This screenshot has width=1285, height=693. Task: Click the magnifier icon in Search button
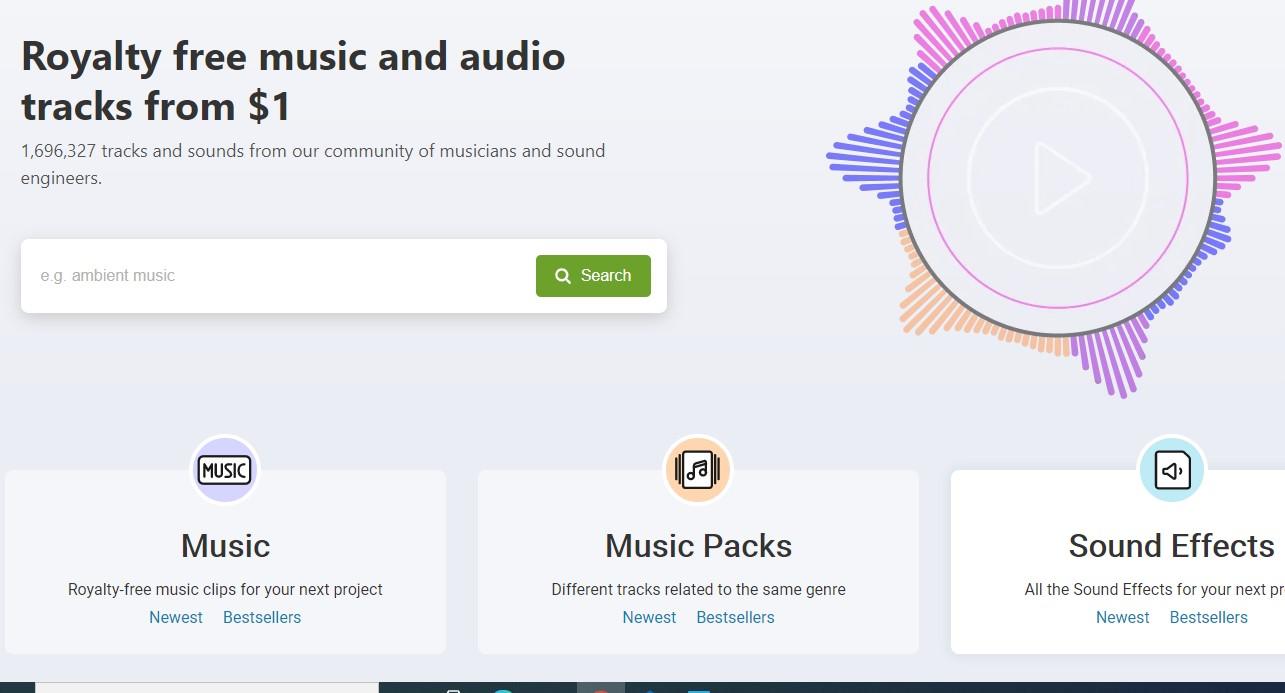(563, 276)
